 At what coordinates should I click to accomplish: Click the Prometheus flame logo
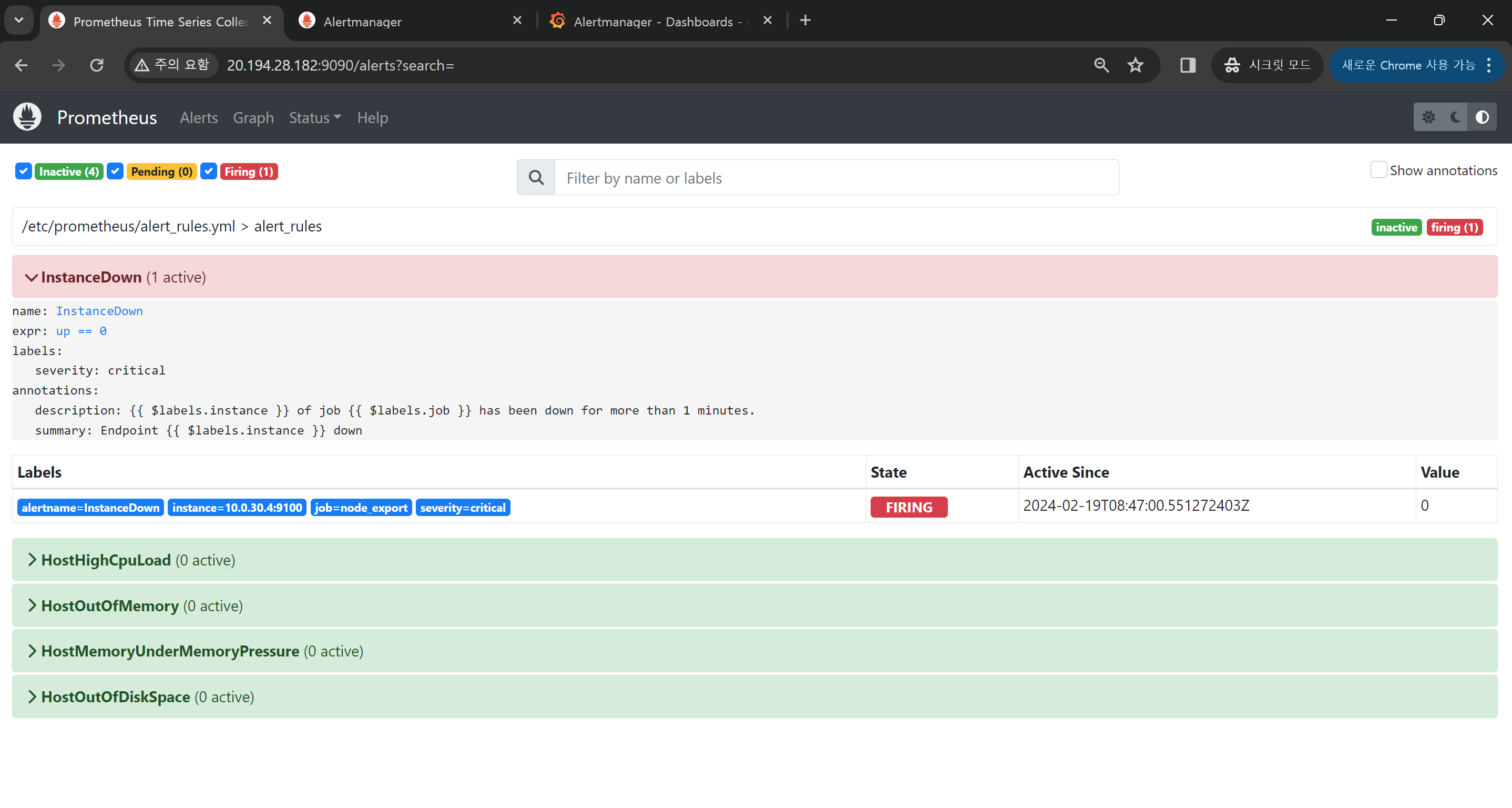click(27, 117)
